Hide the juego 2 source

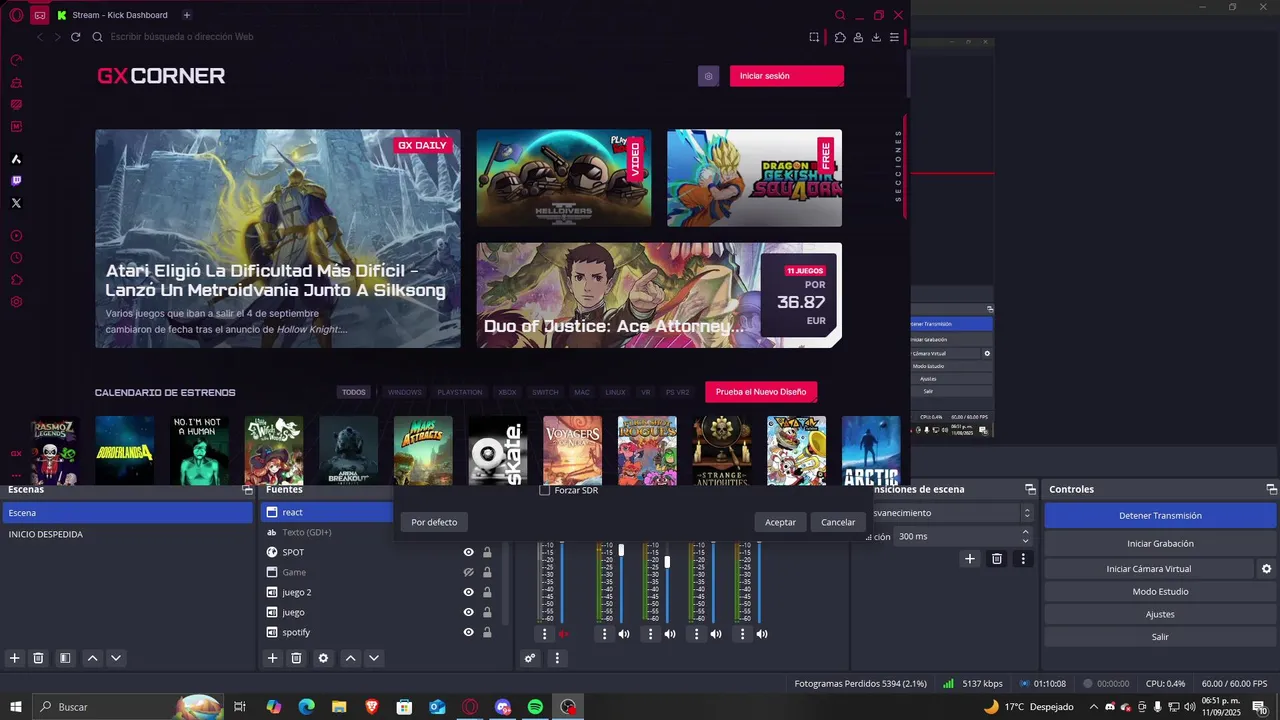(468, 592)
